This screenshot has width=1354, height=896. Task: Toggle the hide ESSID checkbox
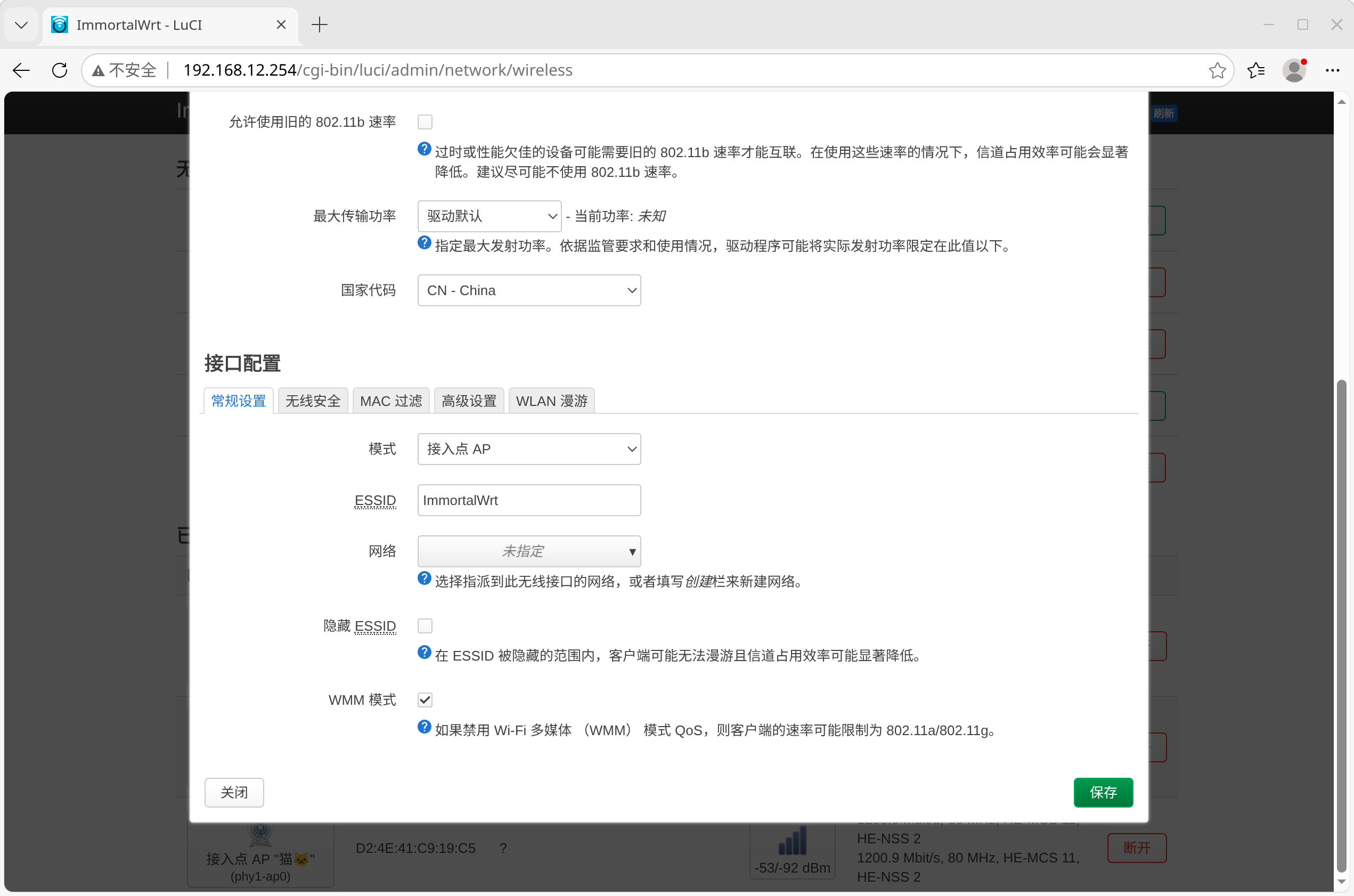click(425, 626)
